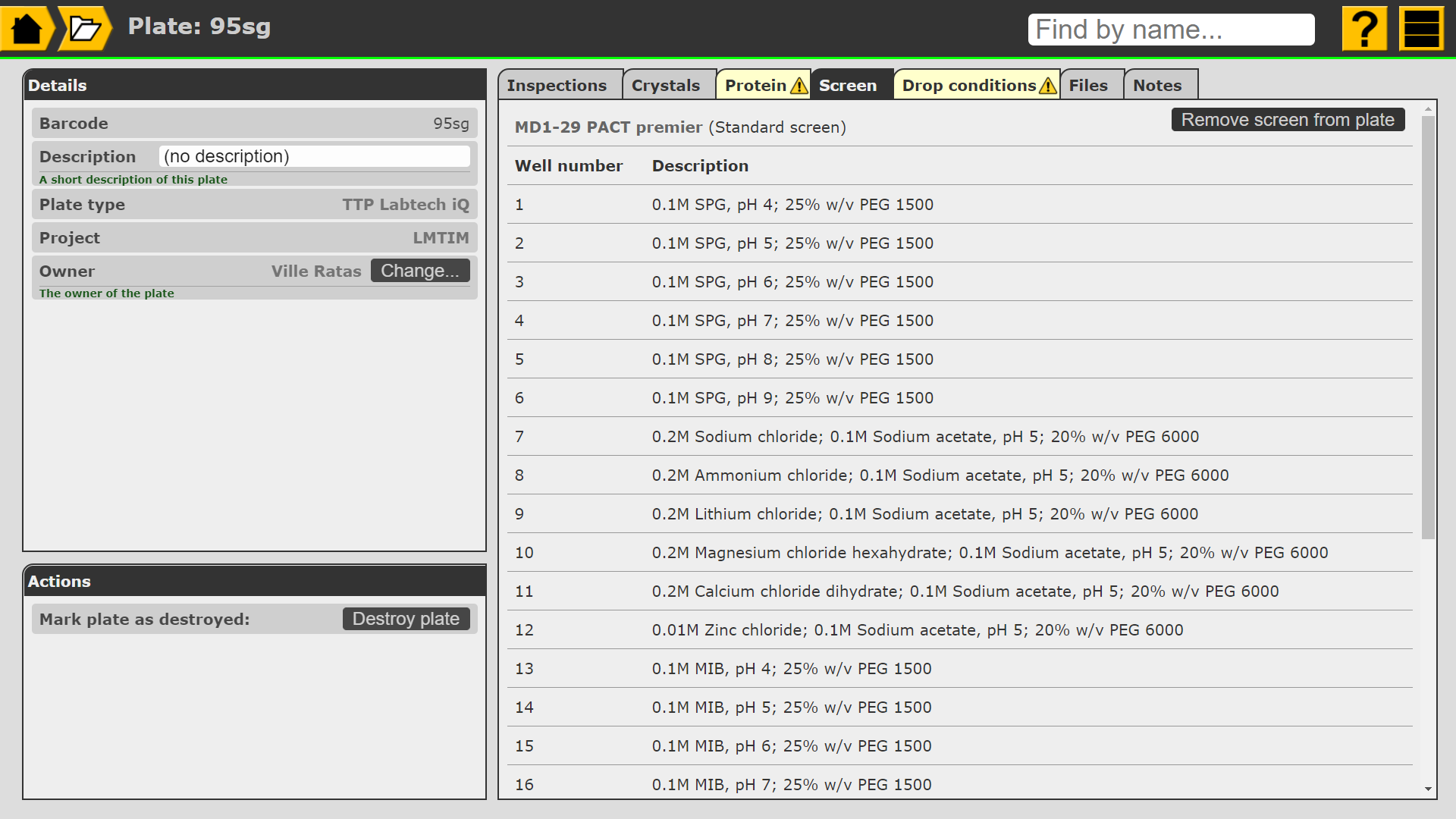Switch to the Inspections tab
This screenshot has width=1456, height=819.
coord(557,86)
